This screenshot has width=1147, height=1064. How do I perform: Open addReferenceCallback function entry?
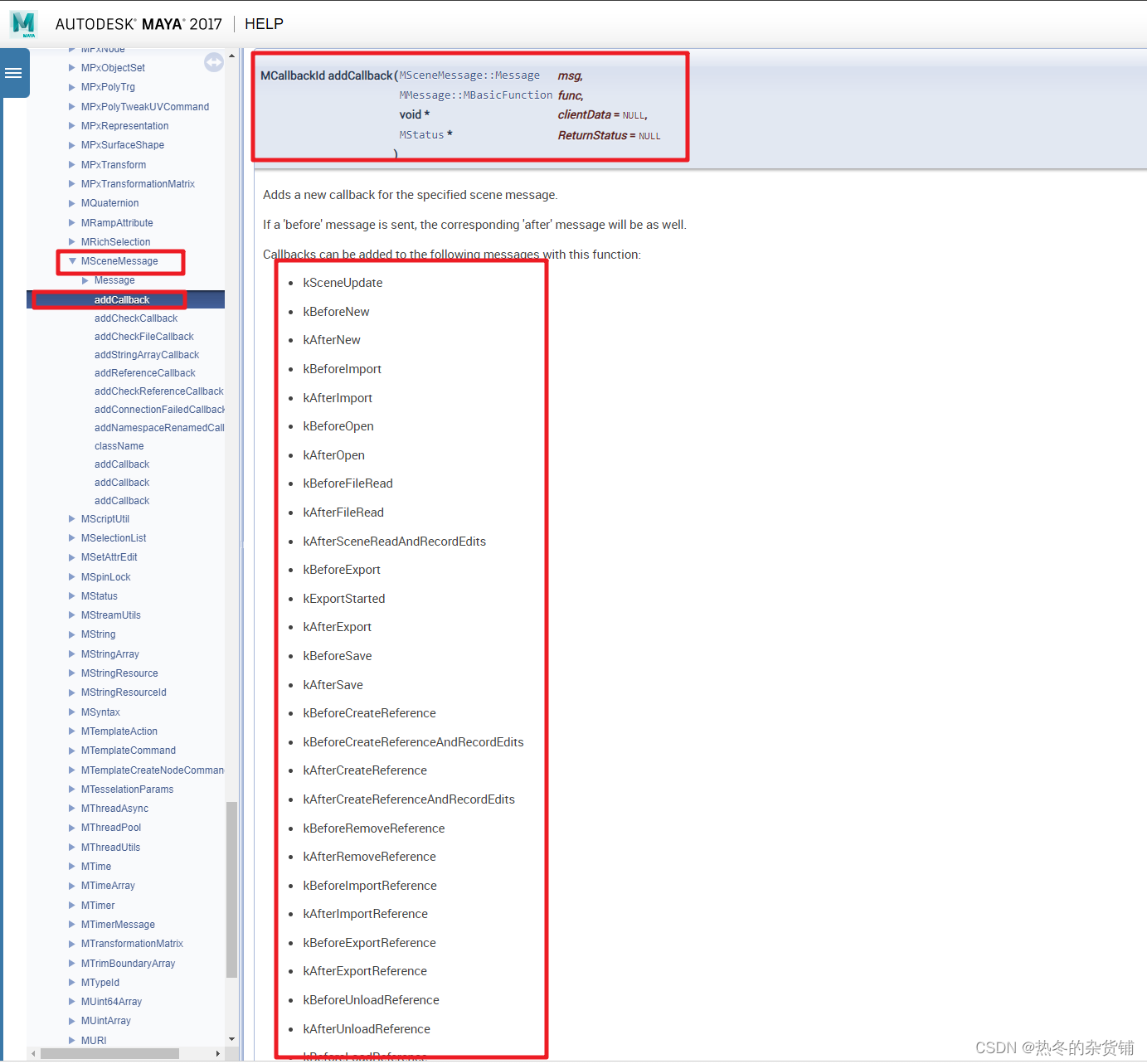(145, 373)
